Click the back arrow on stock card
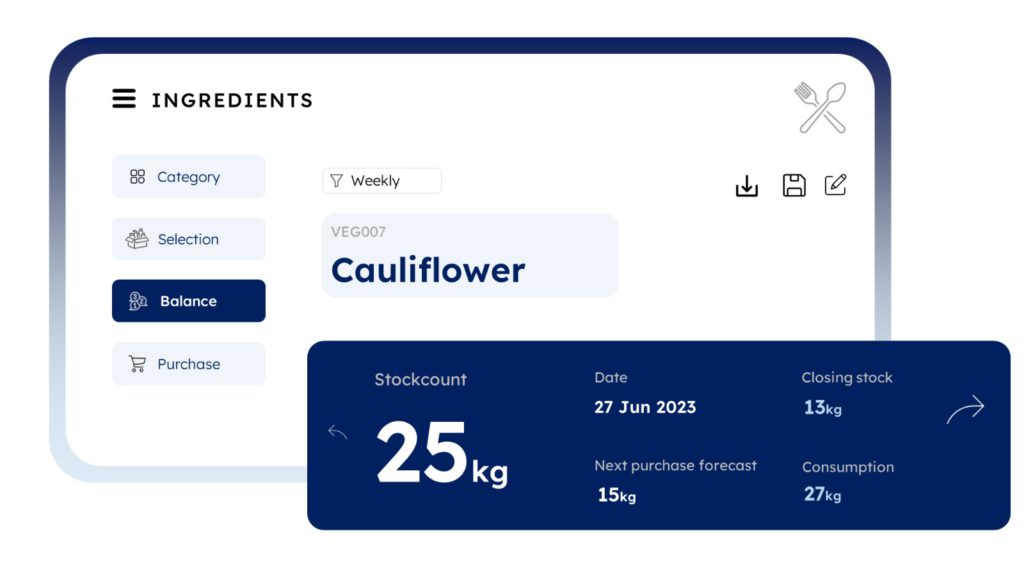Image resolution: width=1024 pixels, height=576 pixels. click(x=338, y=432)
